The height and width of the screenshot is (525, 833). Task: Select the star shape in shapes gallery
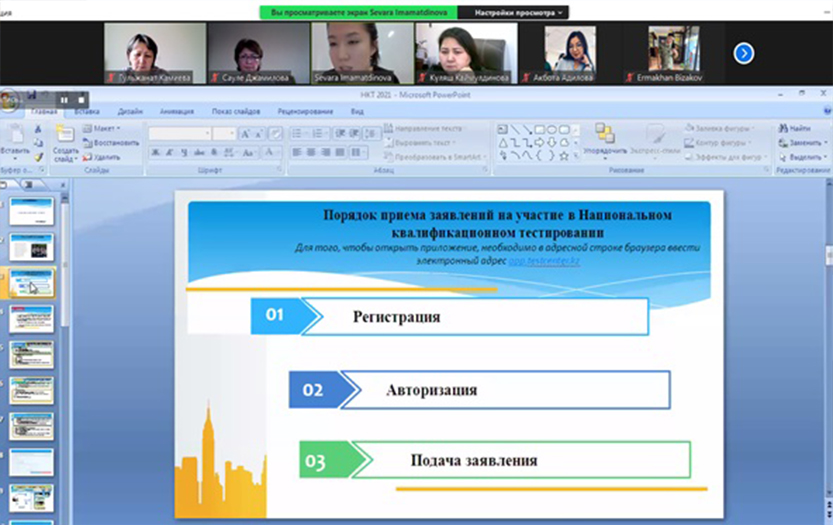pos(564,155)
